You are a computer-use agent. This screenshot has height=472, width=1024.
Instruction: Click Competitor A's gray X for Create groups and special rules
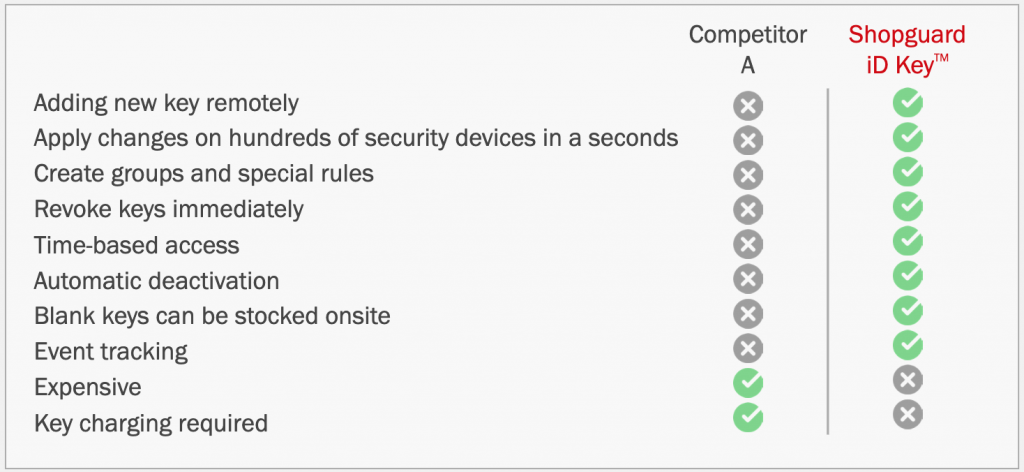[748, 175]
